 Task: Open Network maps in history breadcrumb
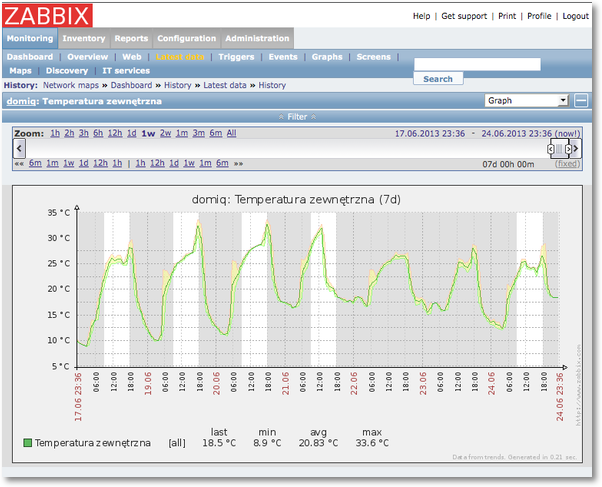(x=71, y=85)
